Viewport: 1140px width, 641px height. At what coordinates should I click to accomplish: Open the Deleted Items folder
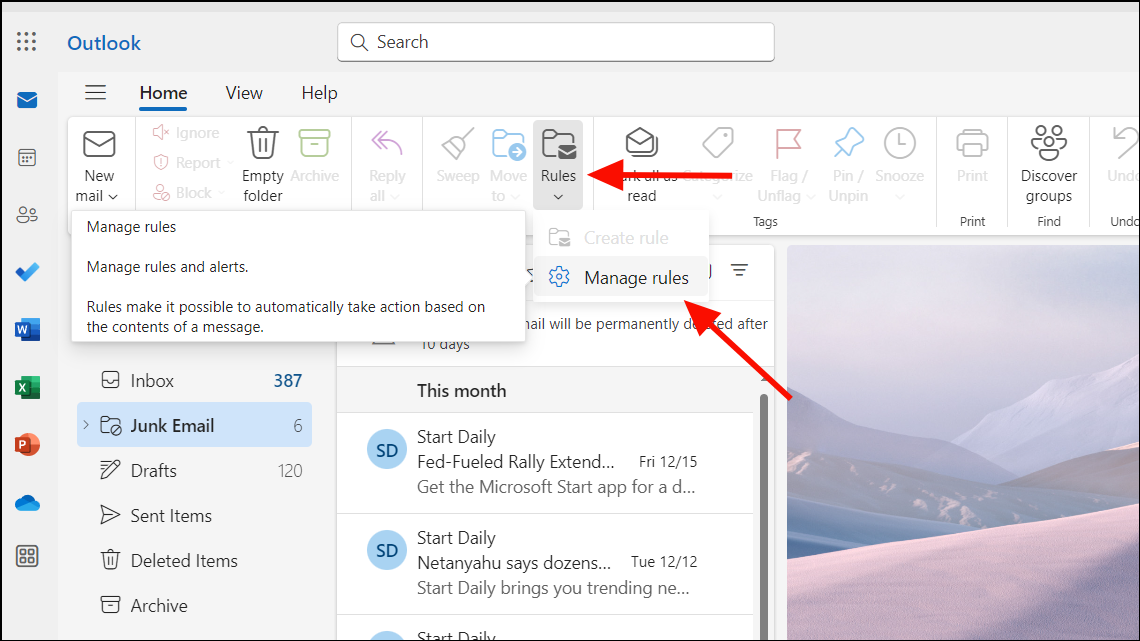[x=194, y=560]
